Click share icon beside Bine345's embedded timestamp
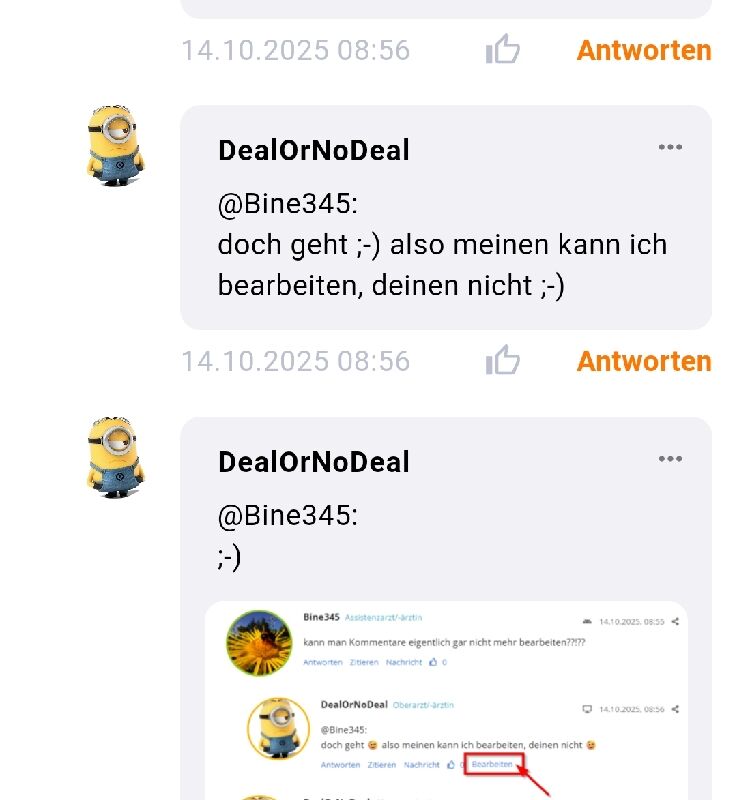 click(675, 621)
